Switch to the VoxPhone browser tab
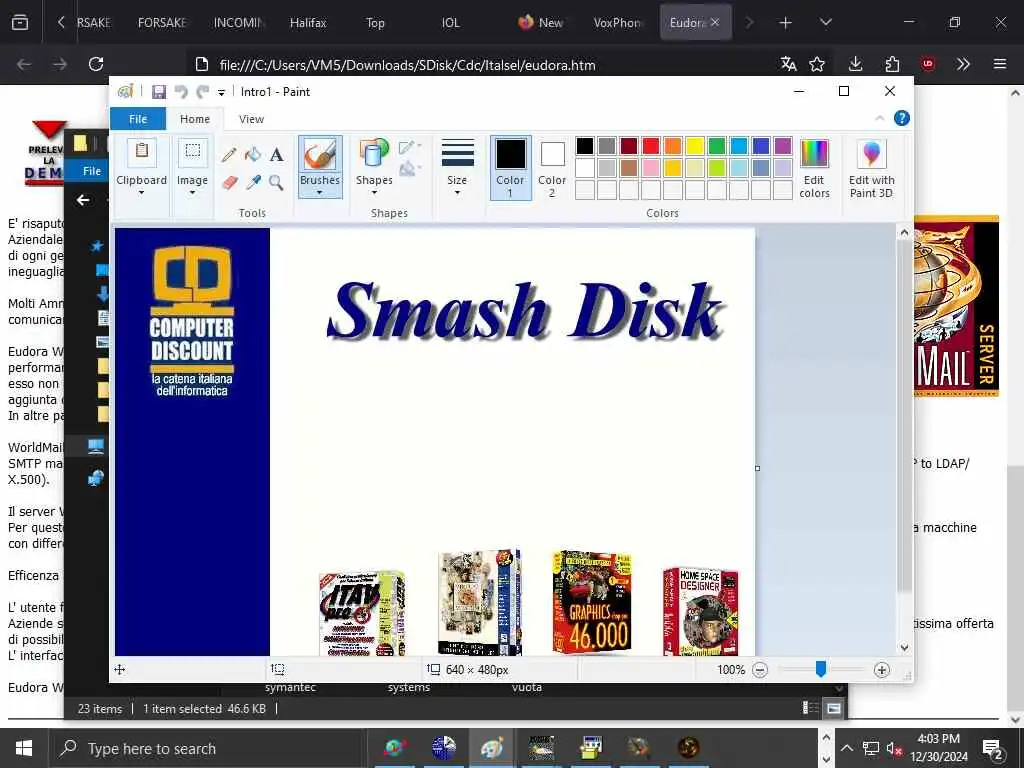Image resolution: width=1024 pixels, height=768 pixels. (x=617, y=22)
